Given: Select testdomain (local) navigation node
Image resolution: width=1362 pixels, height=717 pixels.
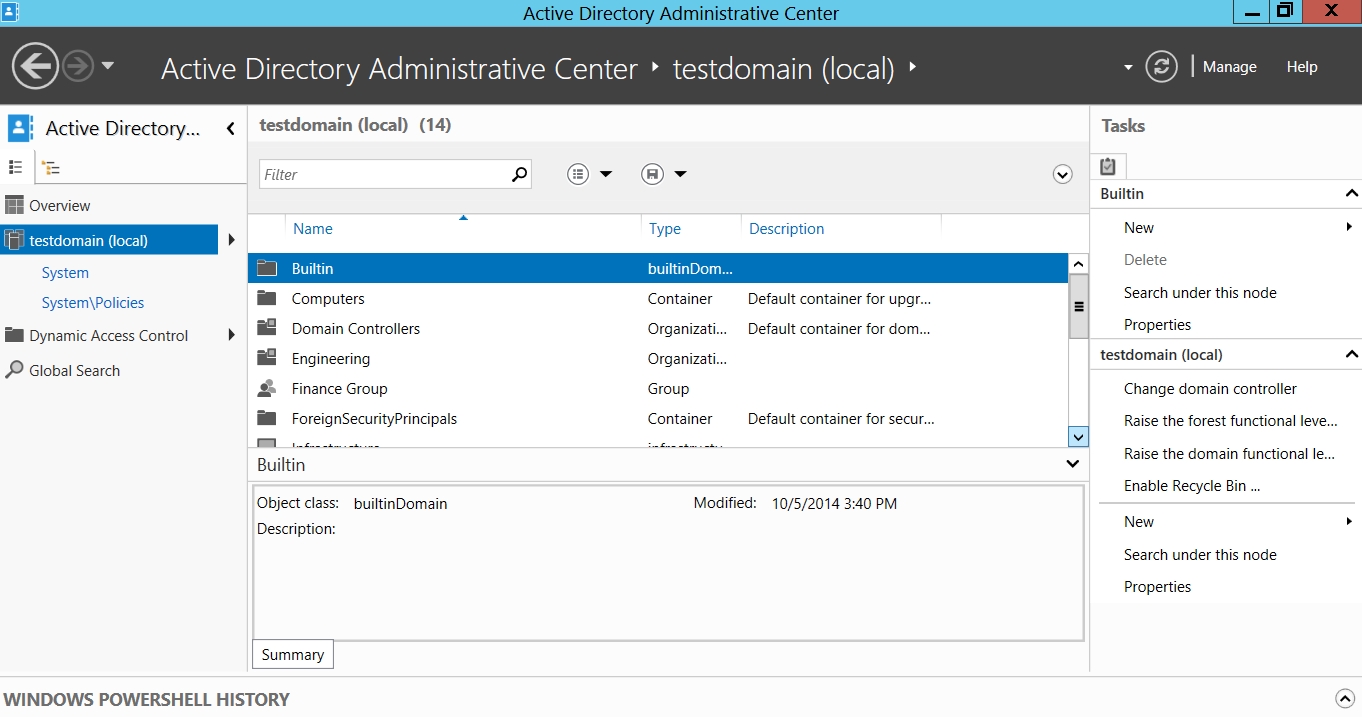Looking at the screenshot, I should pos(109,240).
